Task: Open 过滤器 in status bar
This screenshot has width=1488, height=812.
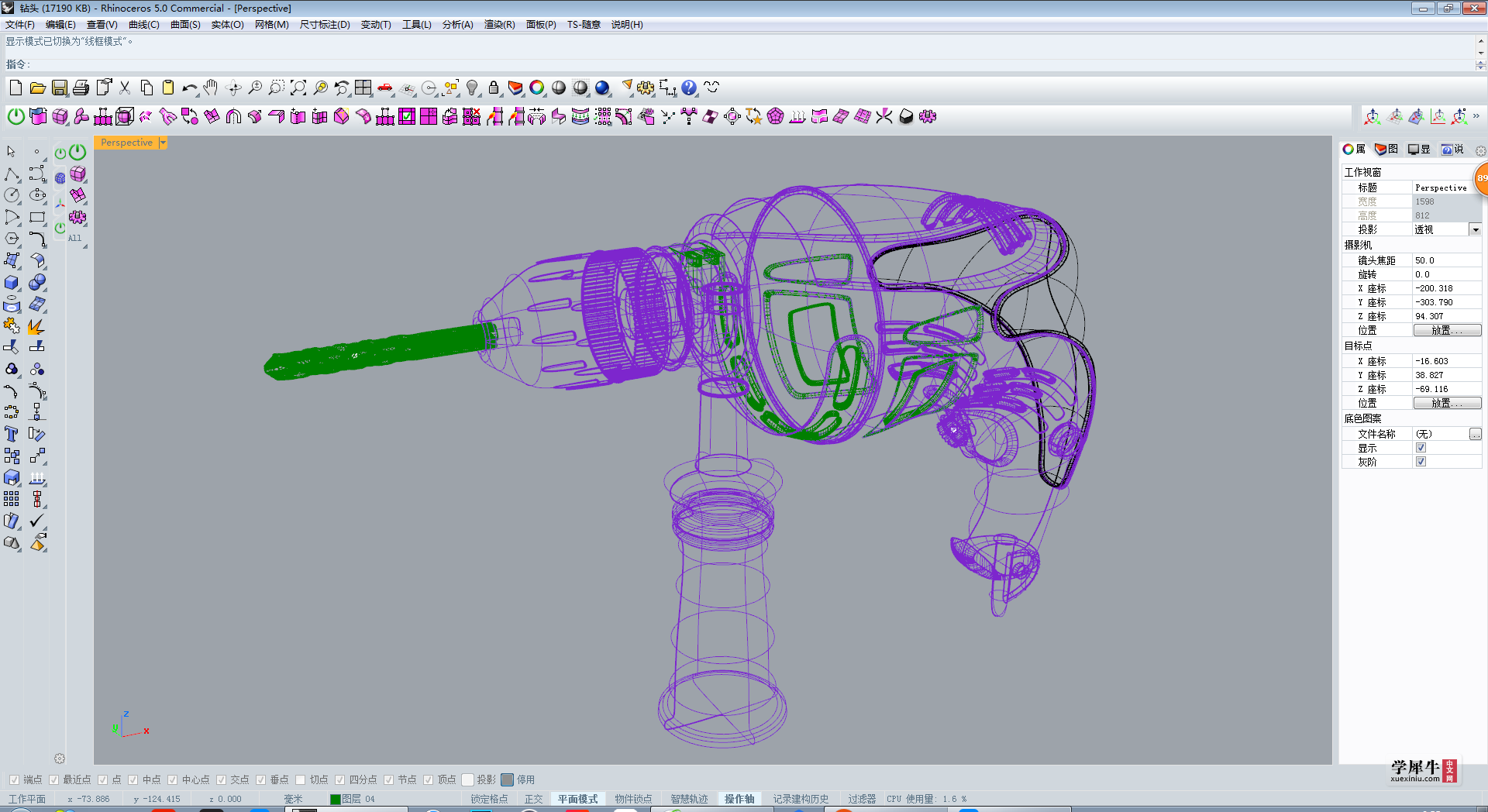Action: pyautogui.click(x=862, y=799)
